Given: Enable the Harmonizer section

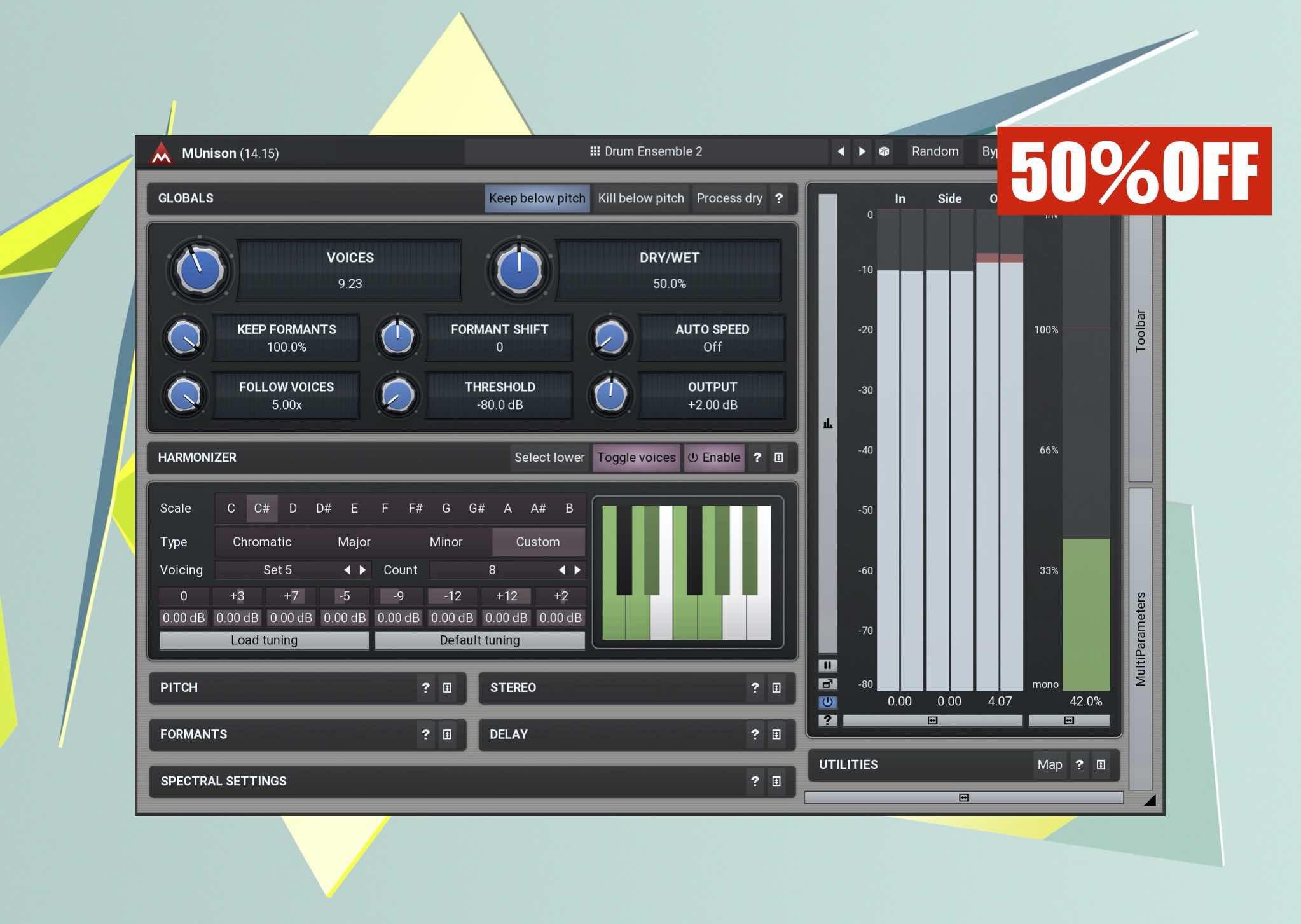Looking at the screenshot, I should [x=714, y=457].
